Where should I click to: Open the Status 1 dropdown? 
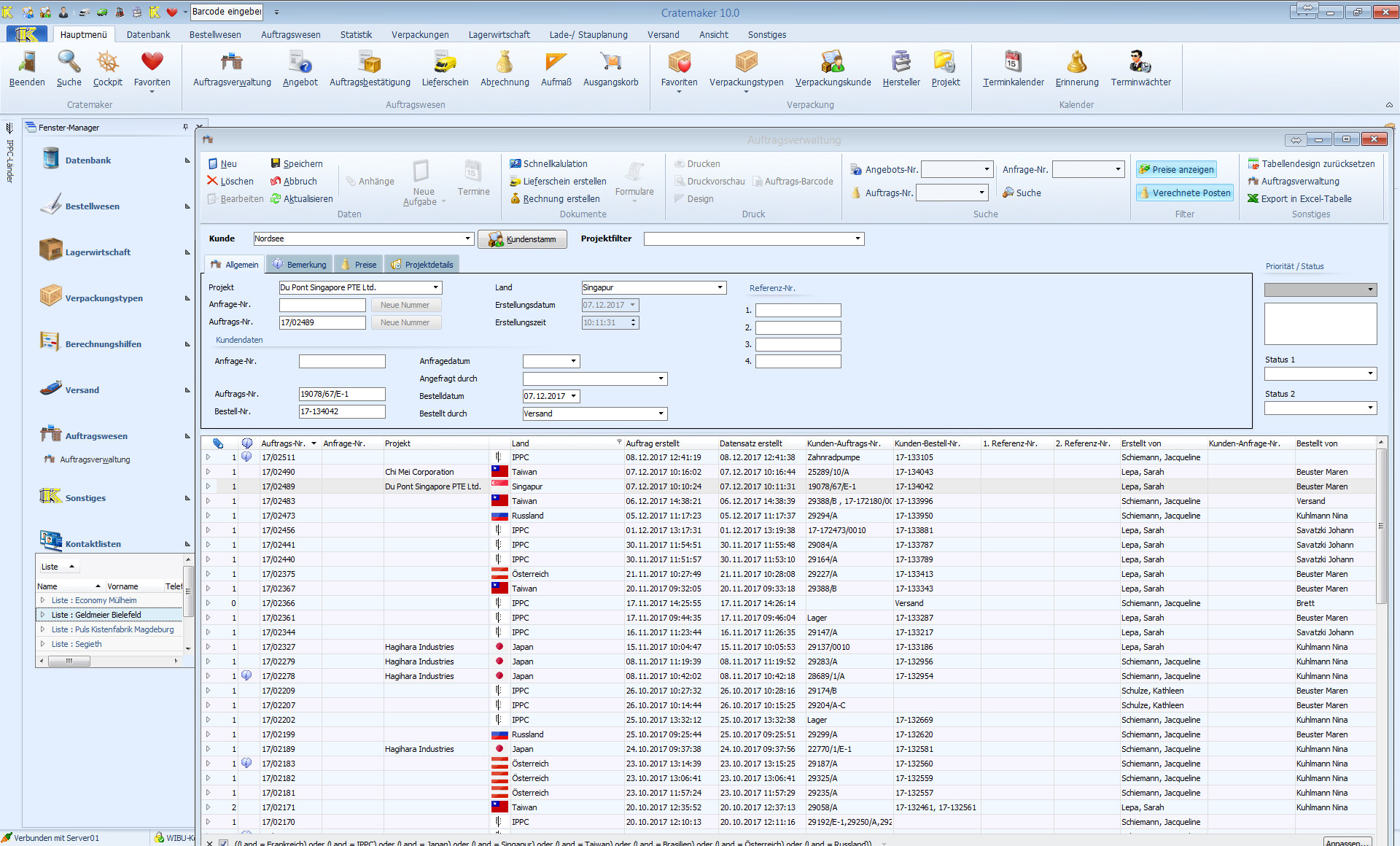(x=1370, y=373)
